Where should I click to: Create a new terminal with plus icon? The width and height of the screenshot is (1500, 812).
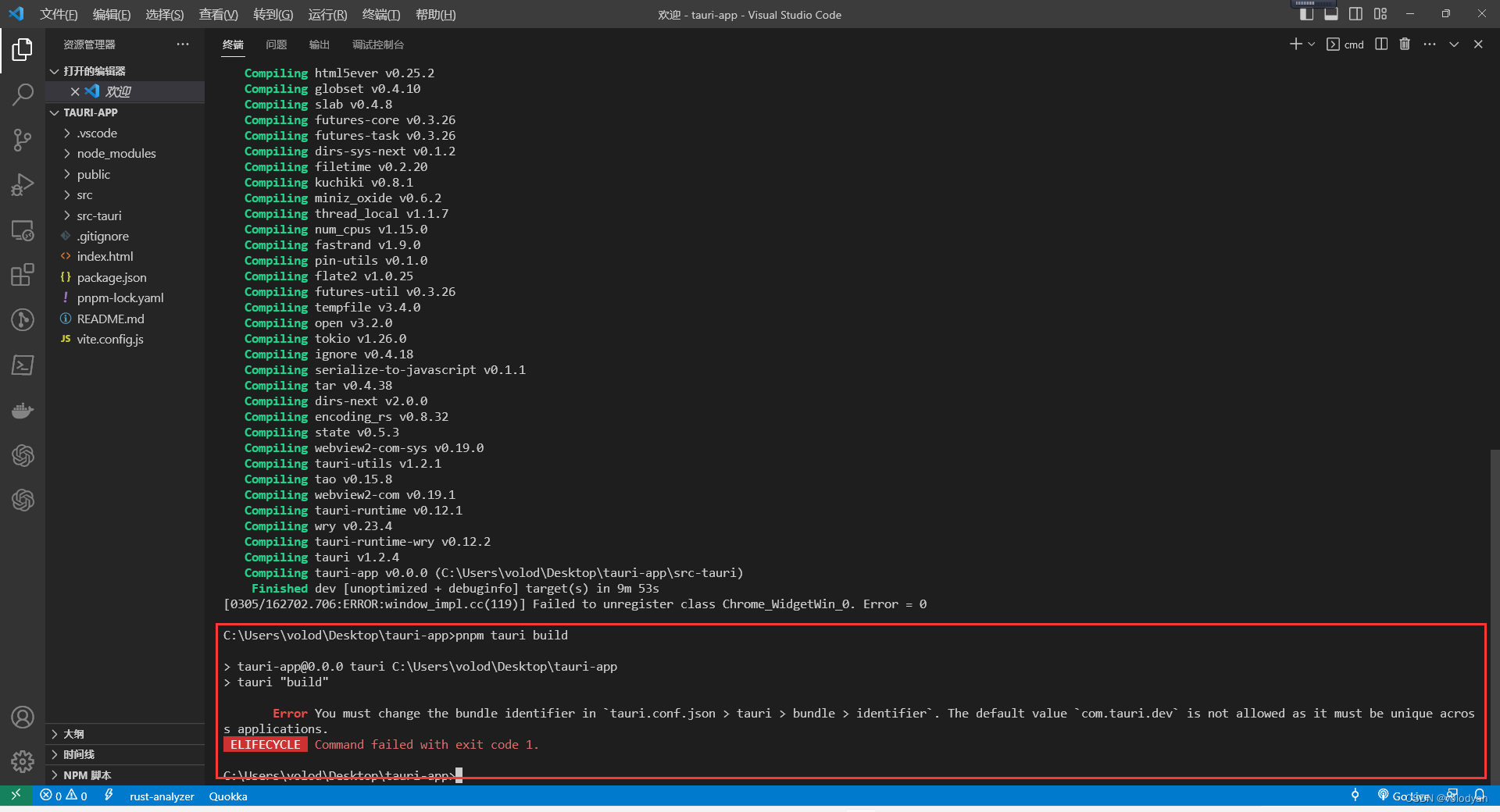(1295, 45)
